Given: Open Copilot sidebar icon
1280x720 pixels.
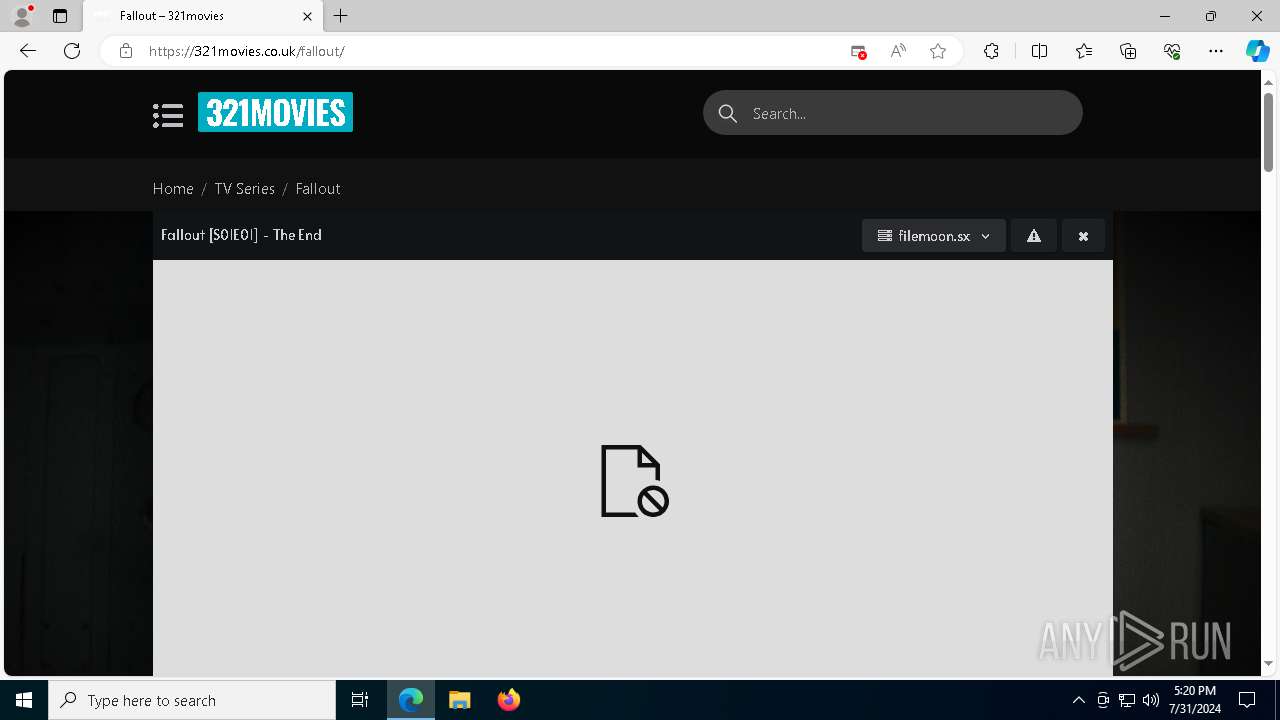Looking at the screenshot, I should pyautogui.click(x=1257, y=51).
